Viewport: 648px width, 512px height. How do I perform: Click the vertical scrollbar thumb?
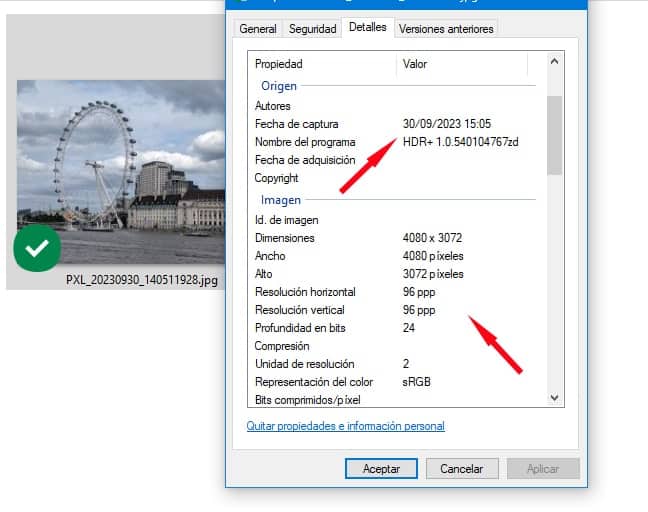tap(555, 135)
